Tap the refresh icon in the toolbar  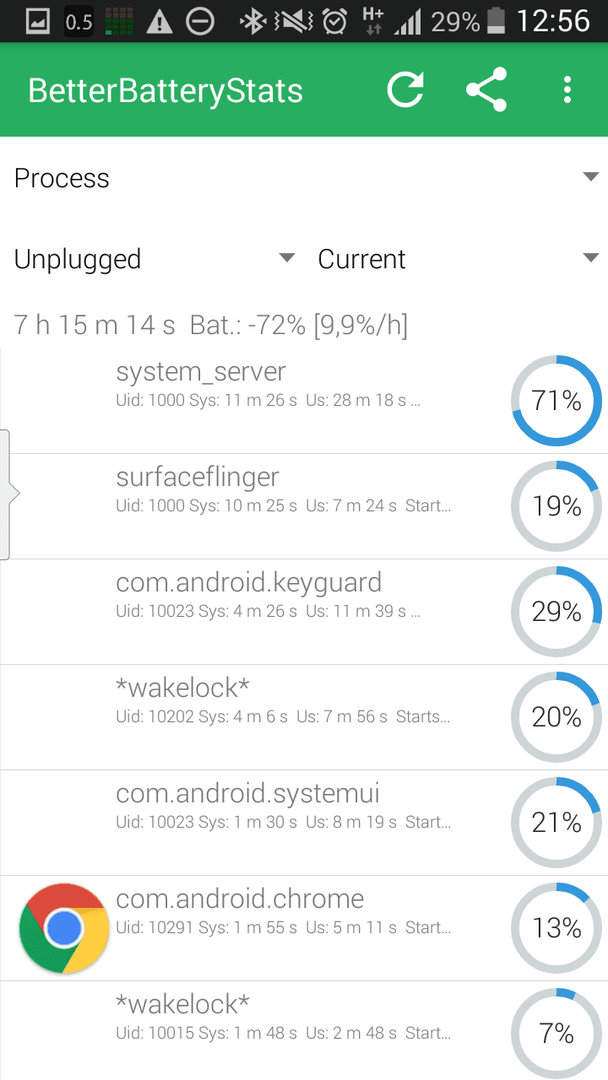pyautogui.click(x=405, y=90)
